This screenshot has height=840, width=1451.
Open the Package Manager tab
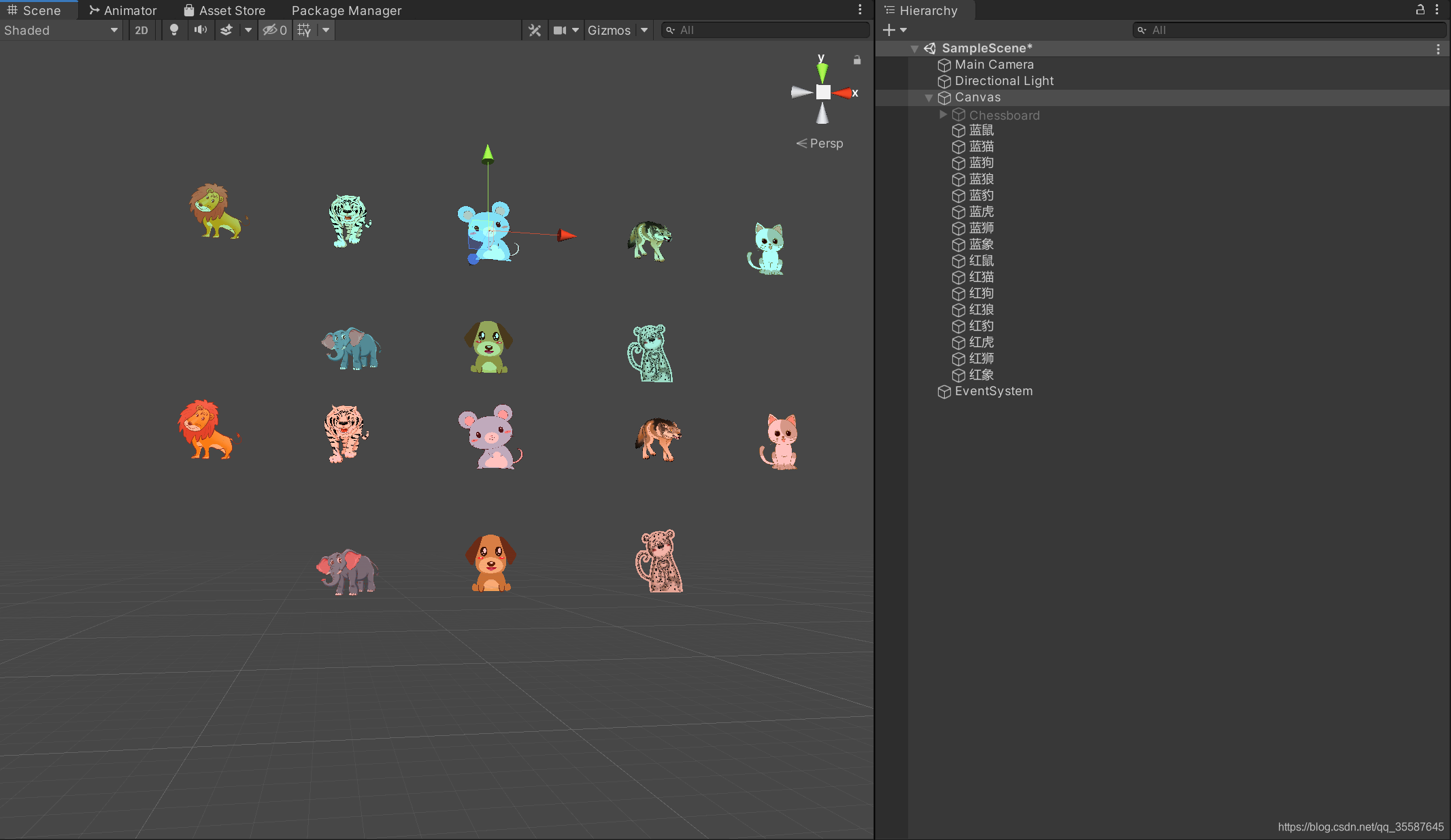[x=346, y=10]
